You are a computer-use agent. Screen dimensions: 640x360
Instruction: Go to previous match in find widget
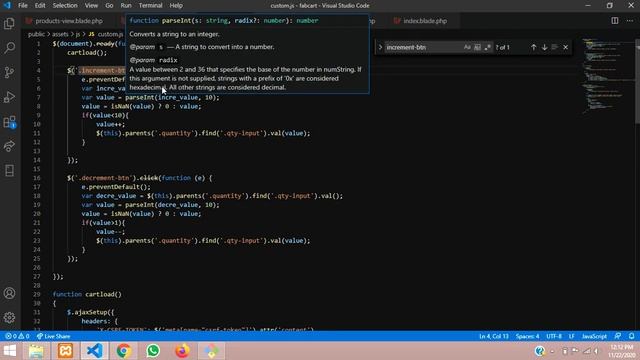click(x=533, y=47)
